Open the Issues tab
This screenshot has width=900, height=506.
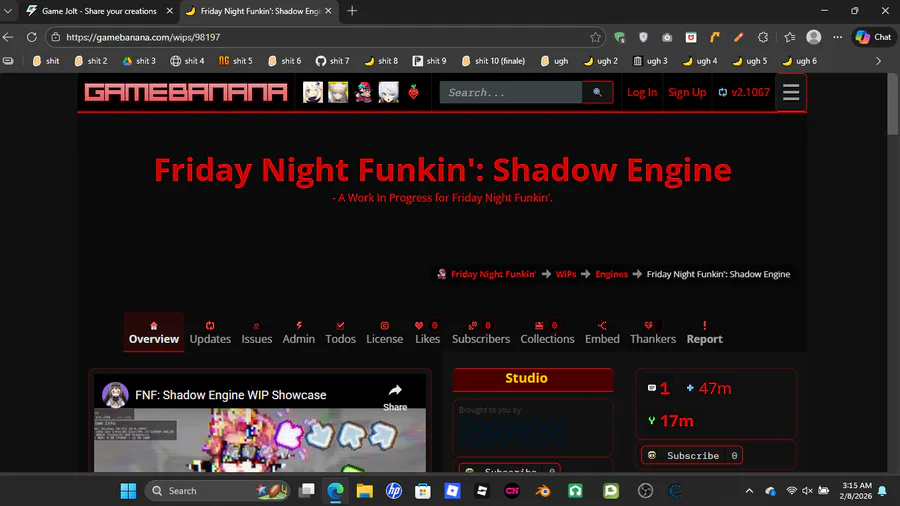[x=257, y=333]
